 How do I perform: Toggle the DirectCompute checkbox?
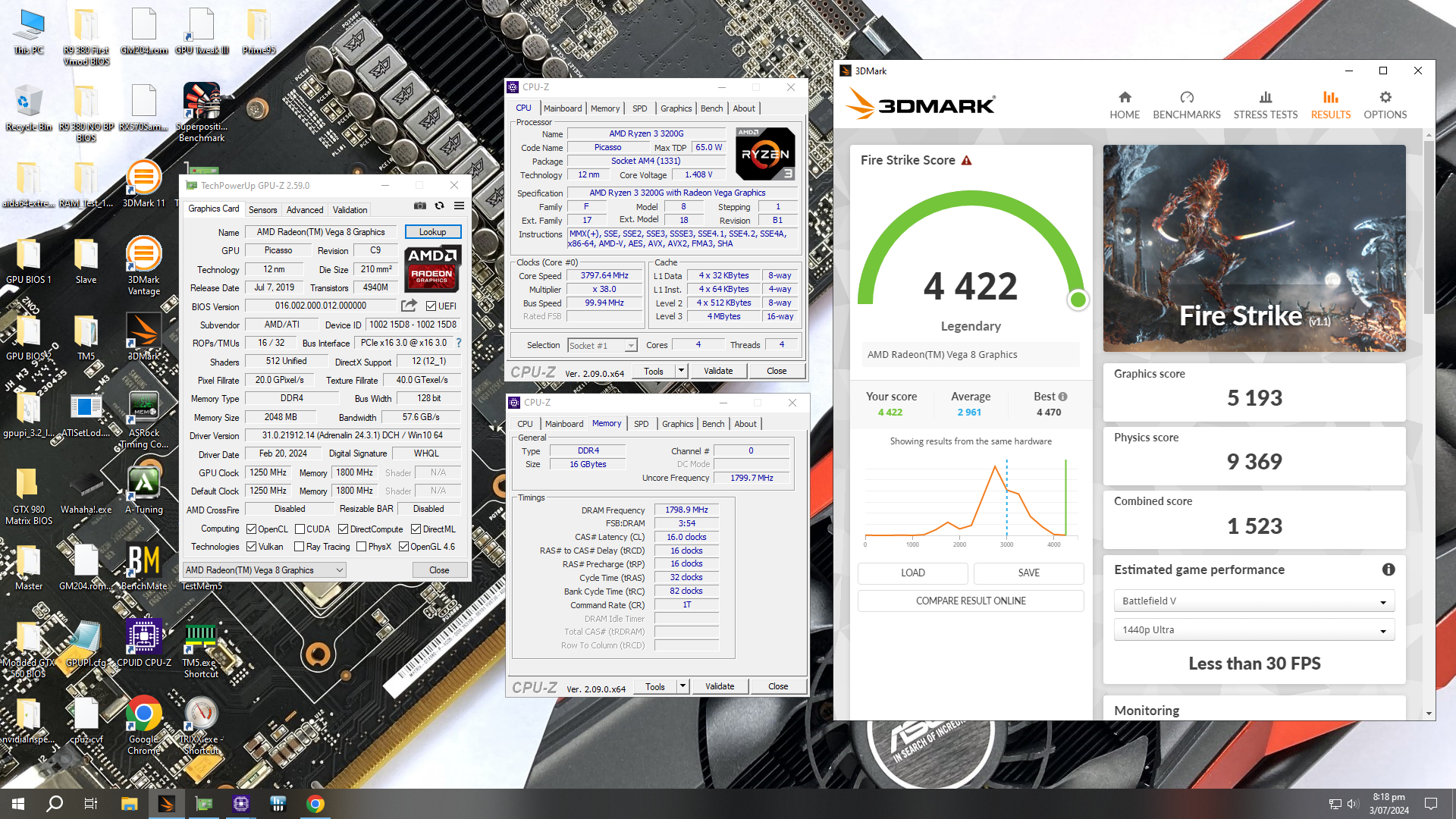pos(343,529)
